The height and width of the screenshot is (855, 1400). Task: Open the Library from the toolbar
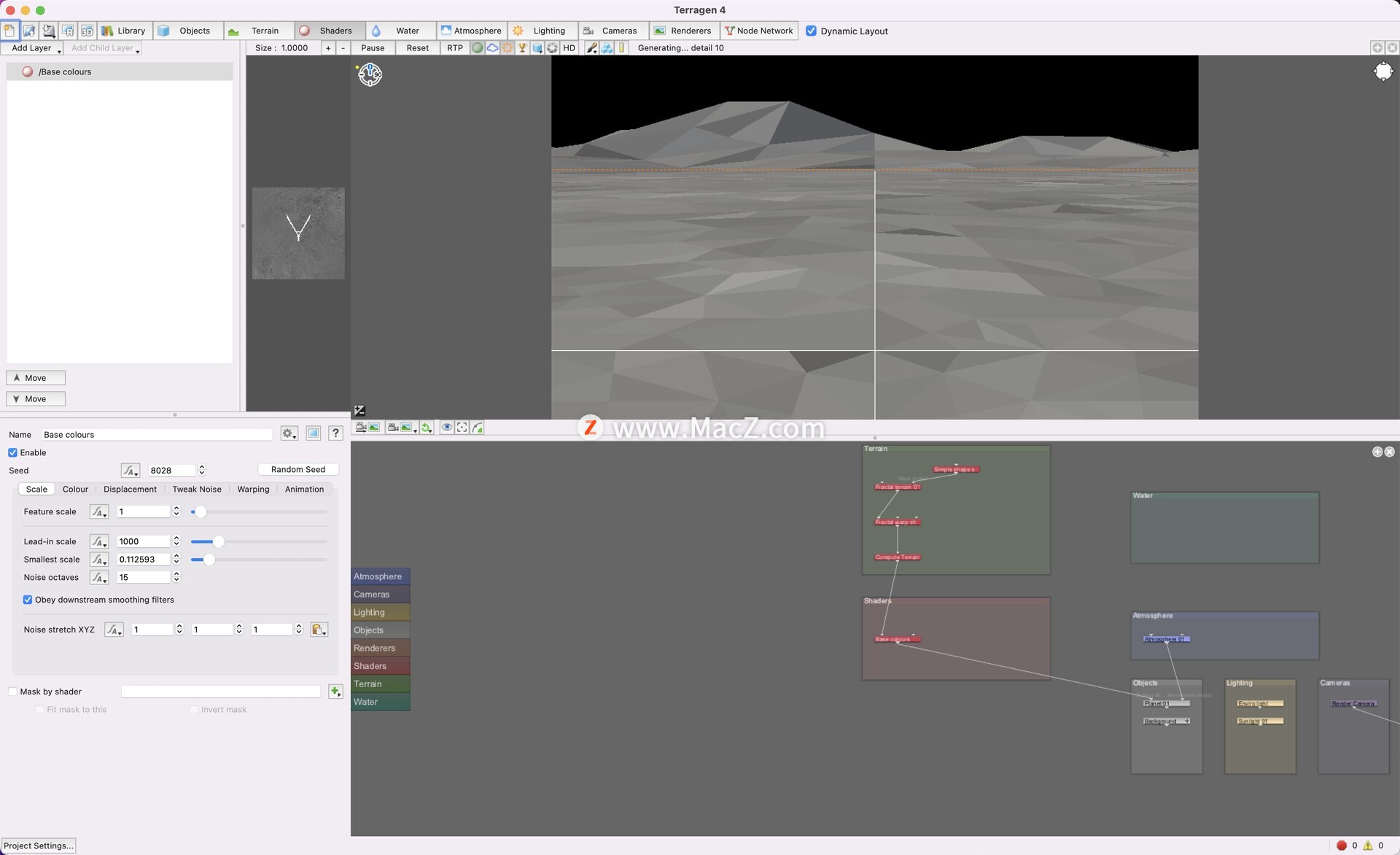(124, 31)
